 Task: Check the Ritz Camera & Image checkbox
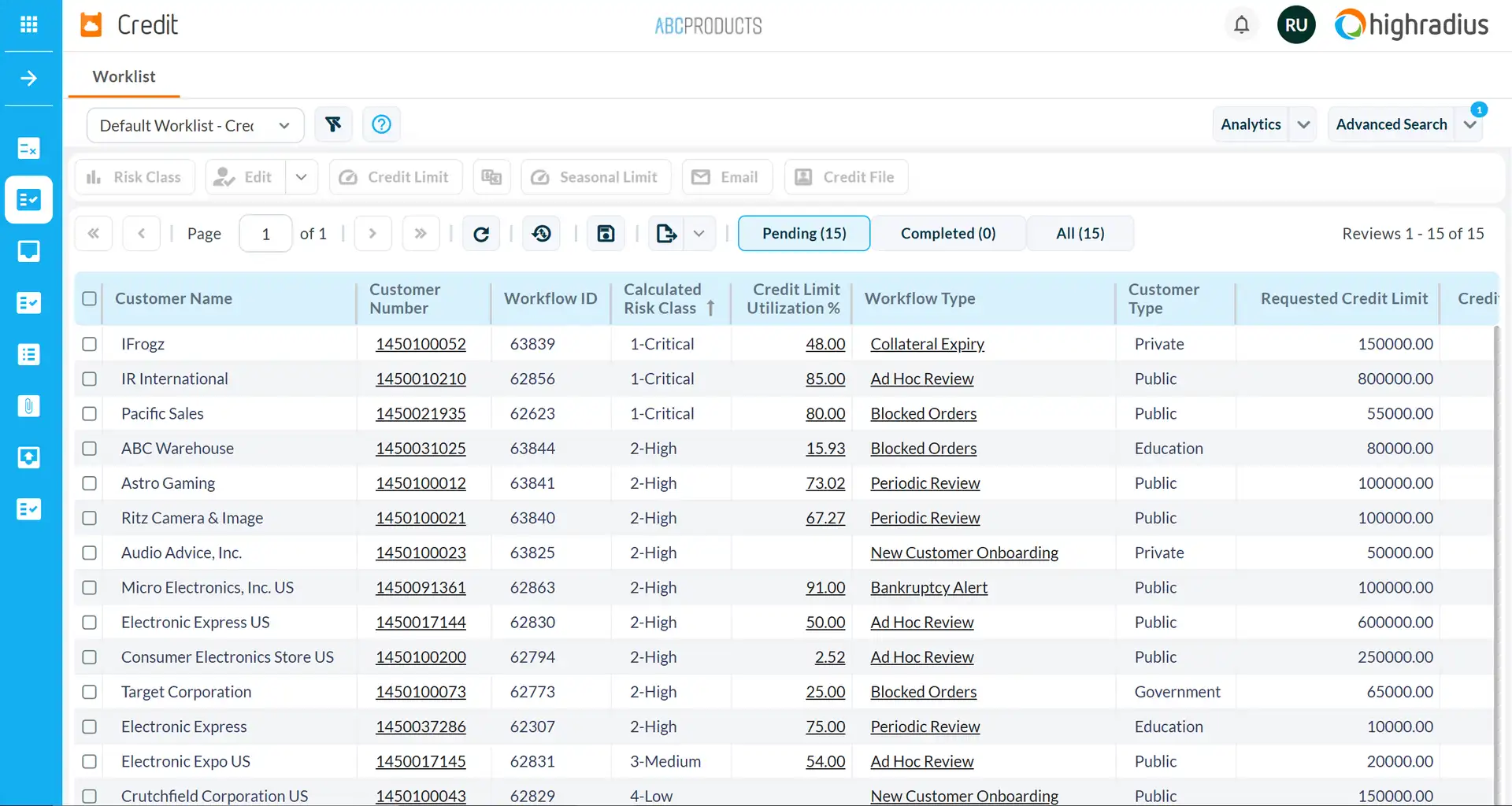[x=90, y=518]
